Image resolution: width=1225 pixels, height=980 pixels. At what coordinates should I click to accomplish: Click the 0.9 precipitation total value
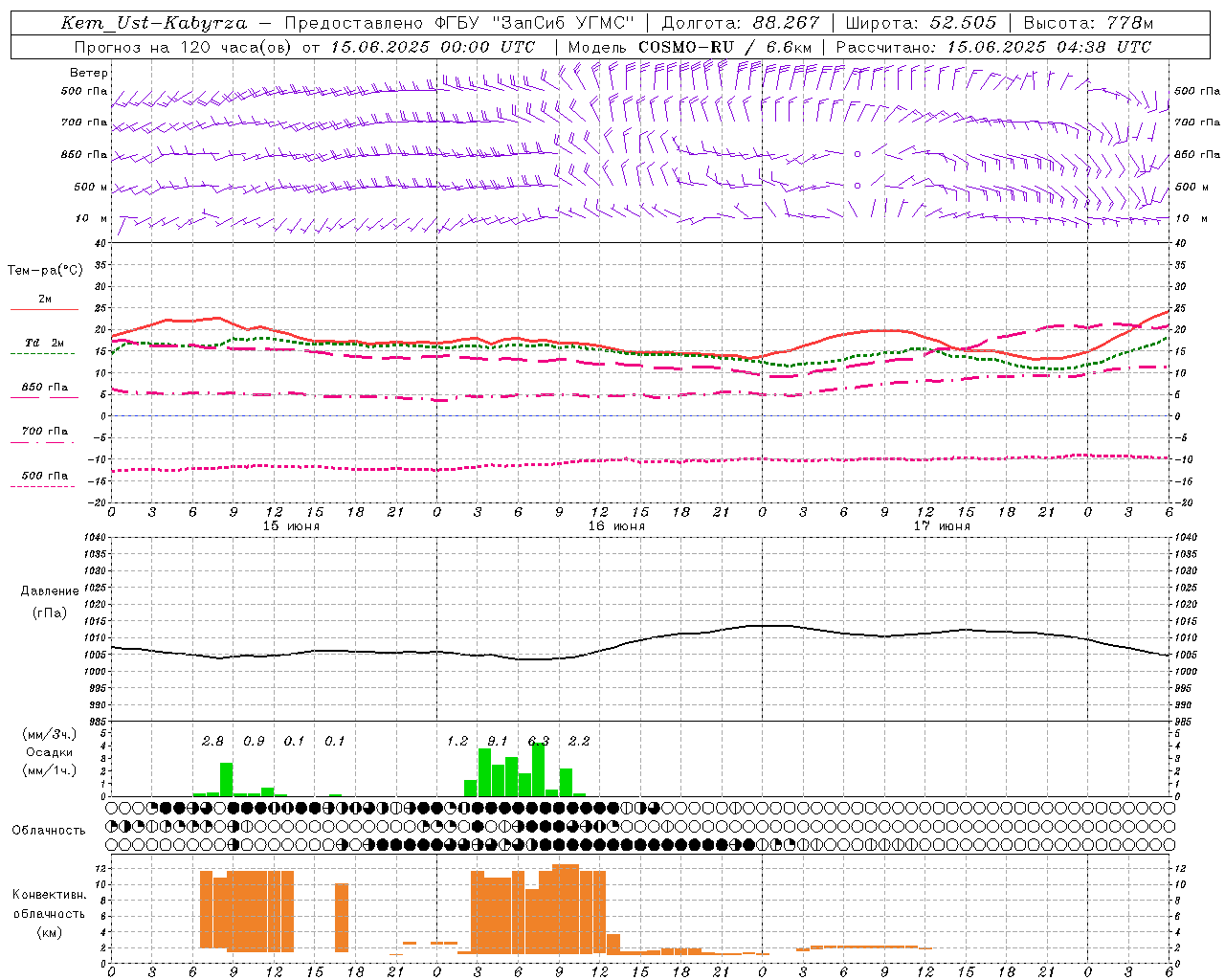(254, 741)
